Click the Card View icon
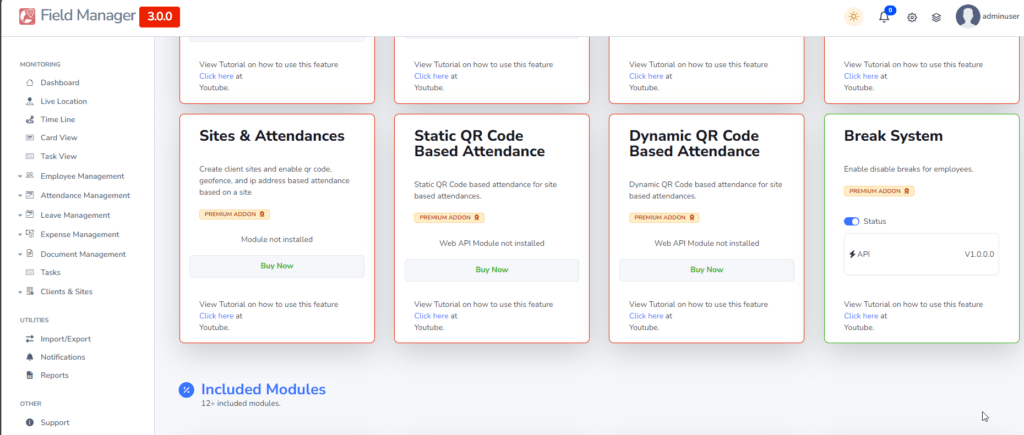 pos(29,138)
